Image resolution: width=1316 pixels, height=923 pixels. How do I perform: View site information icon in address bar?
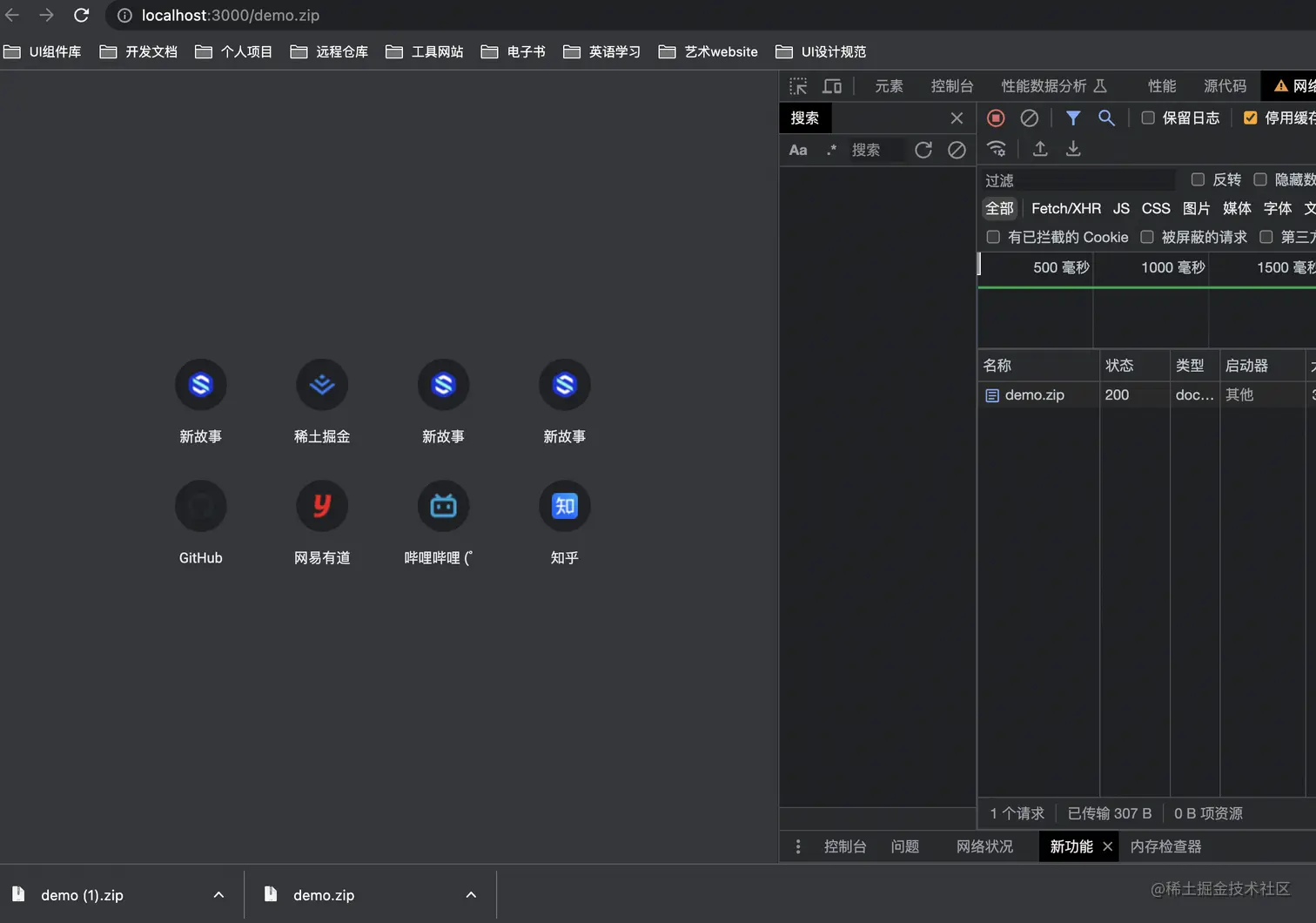124,16
